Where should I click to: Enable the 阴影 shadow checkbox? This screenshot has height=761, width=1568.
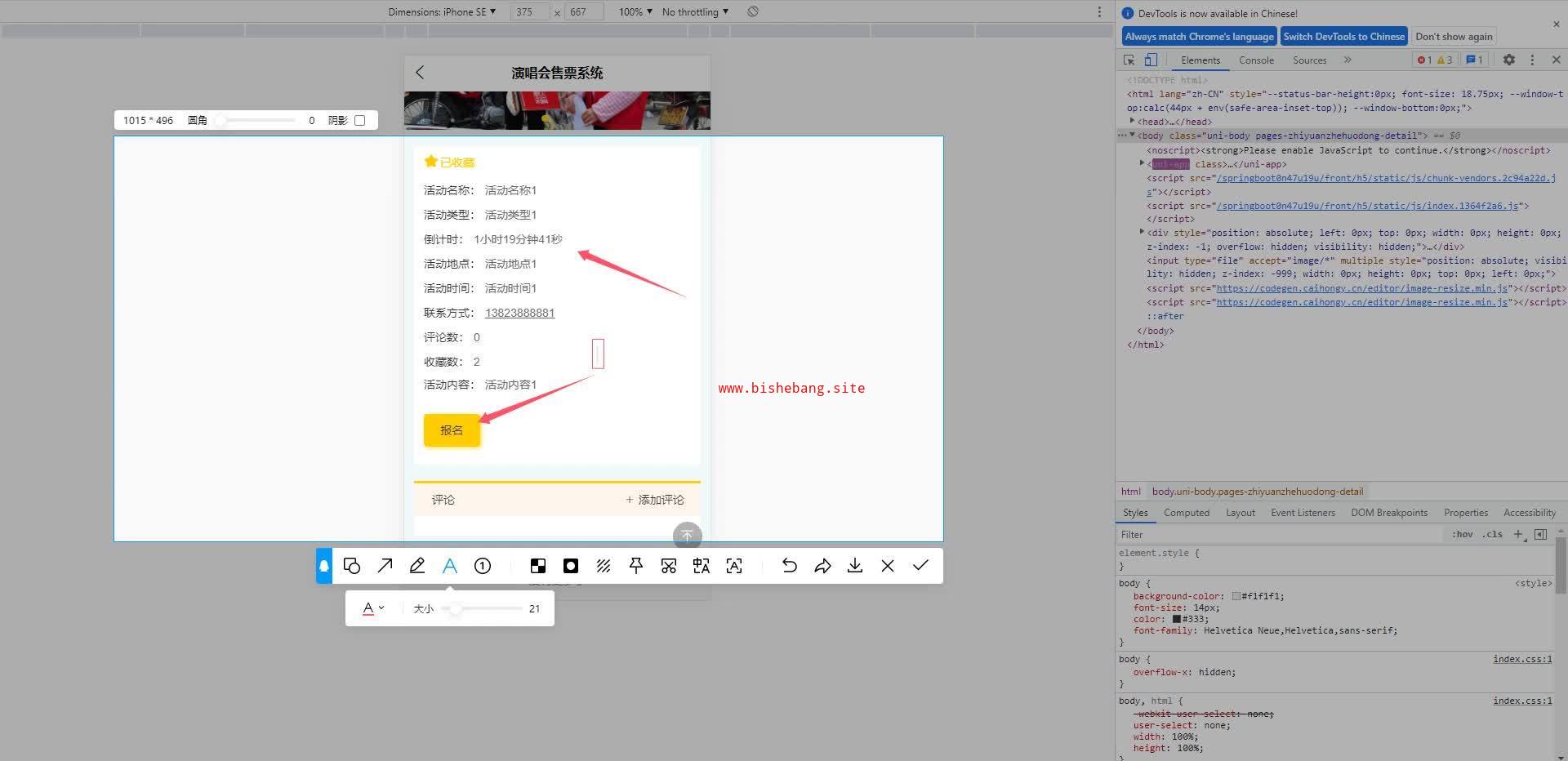point(360,120)
